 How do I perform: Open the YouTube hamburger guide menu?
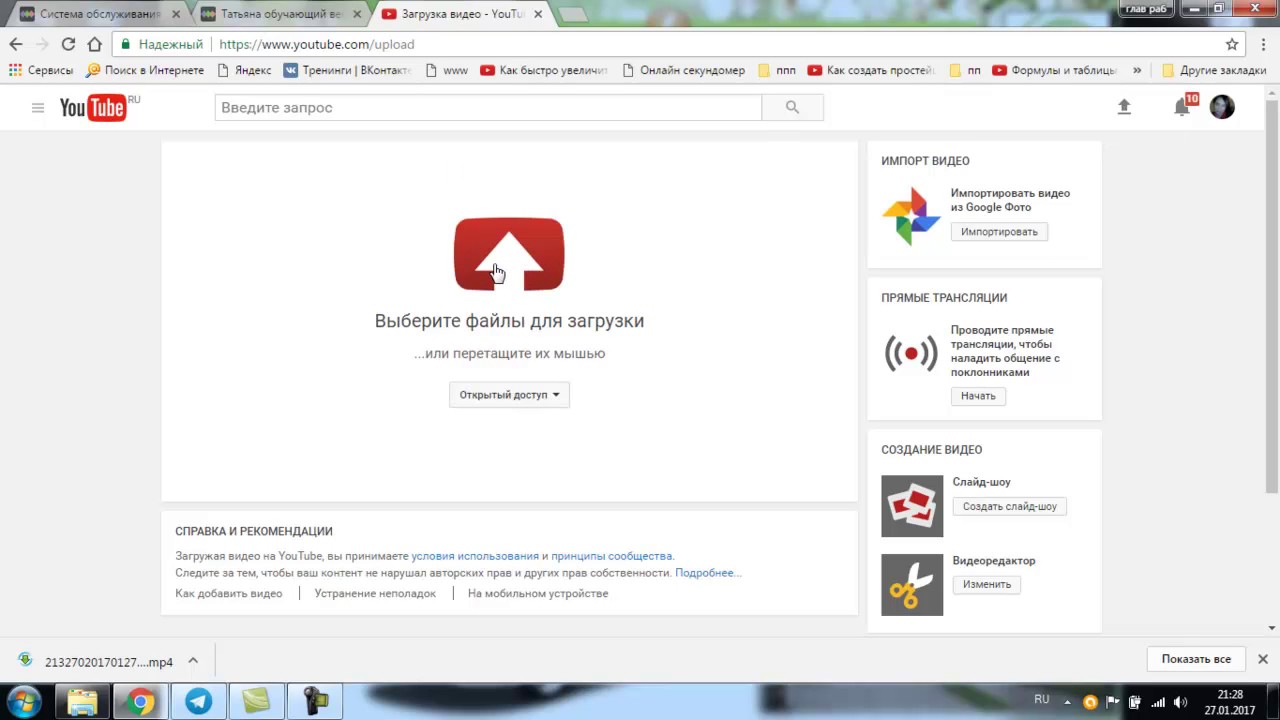pyautogui.click(x=38, y=107)
